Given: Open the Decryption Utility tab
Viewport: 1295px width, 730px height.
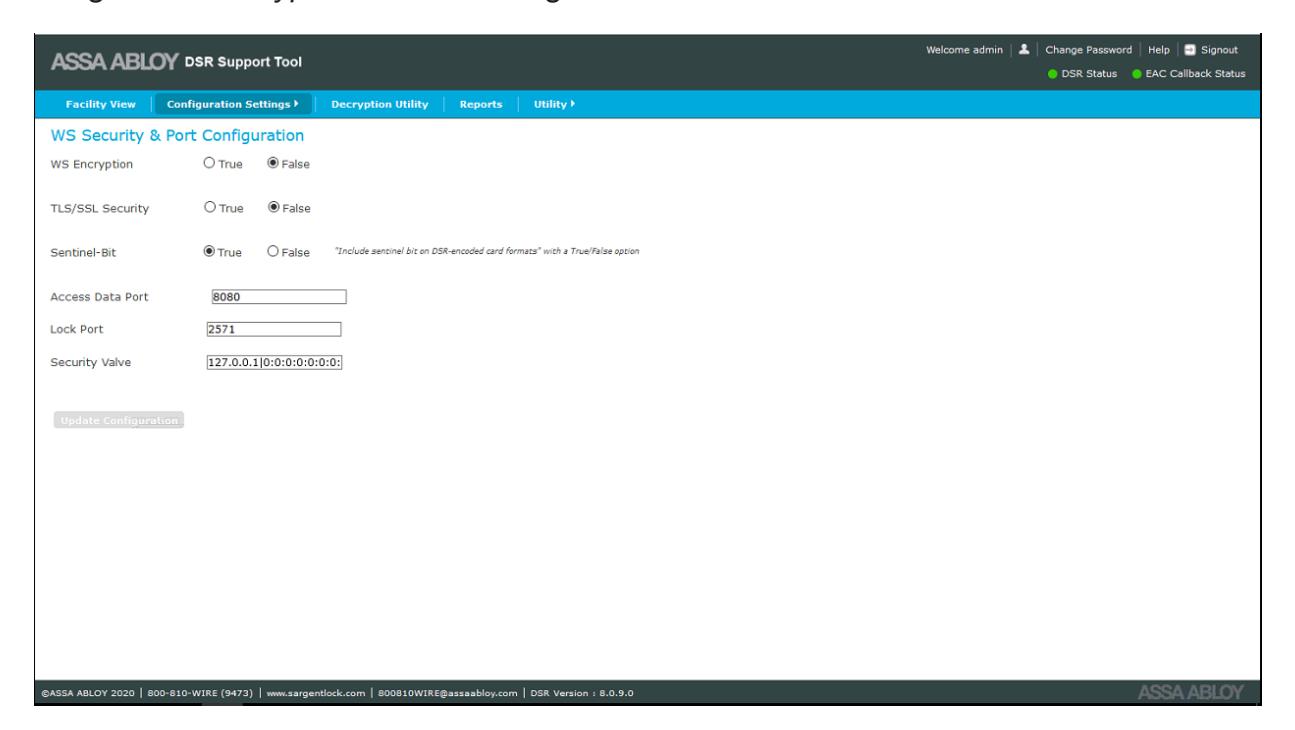Looking at the screenshot, I should [x=379, y=104].
